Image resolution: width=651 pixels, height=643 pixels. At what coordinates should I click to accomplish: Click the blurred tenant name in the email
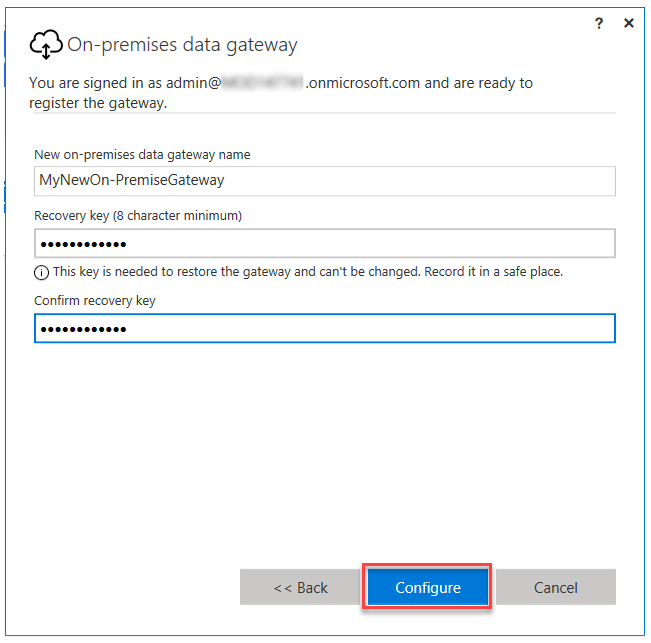pyautogui.click(x=261, y=83)
